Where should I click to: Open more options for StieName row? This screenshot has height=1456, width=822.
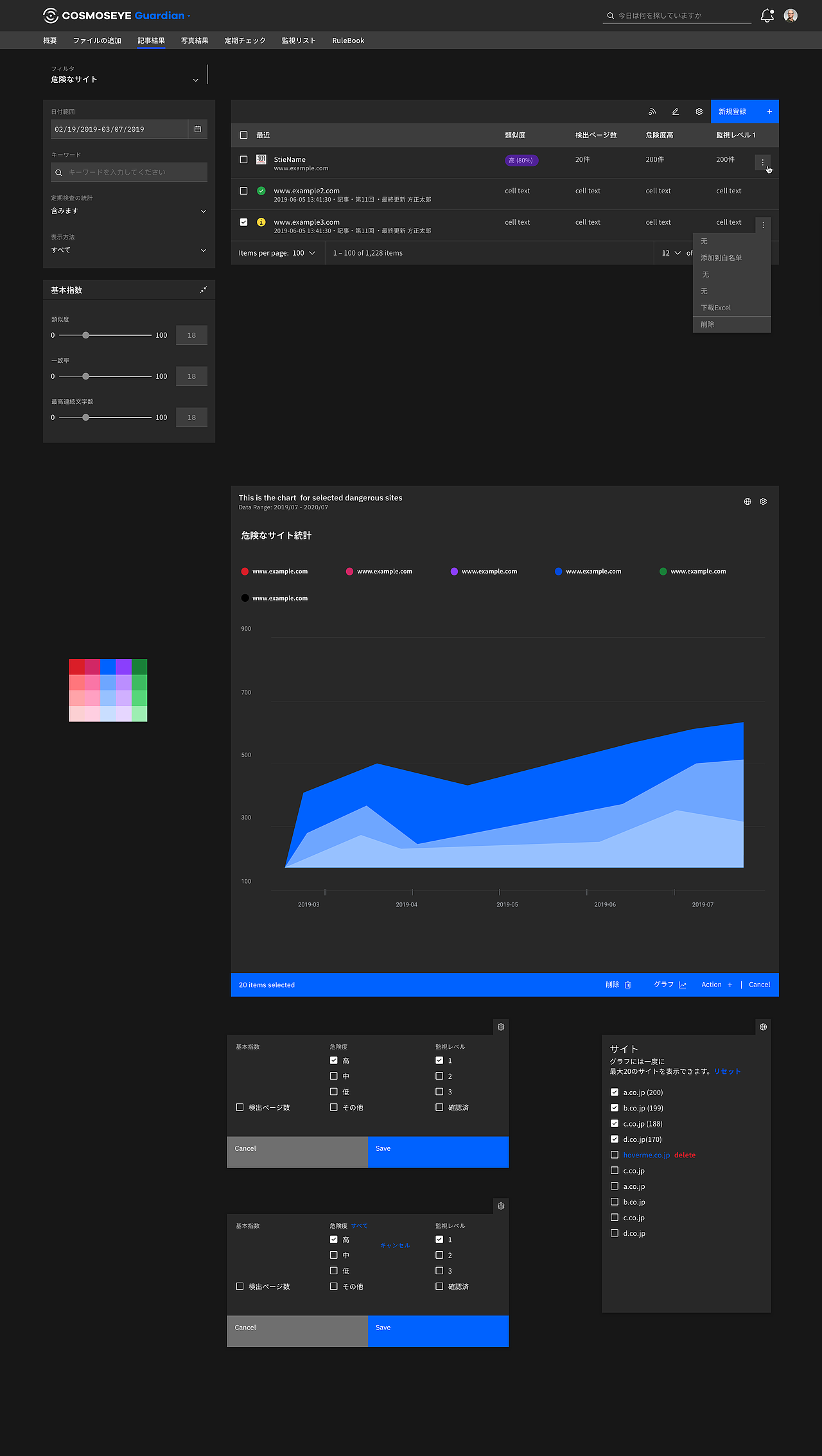tap(763, 162)
